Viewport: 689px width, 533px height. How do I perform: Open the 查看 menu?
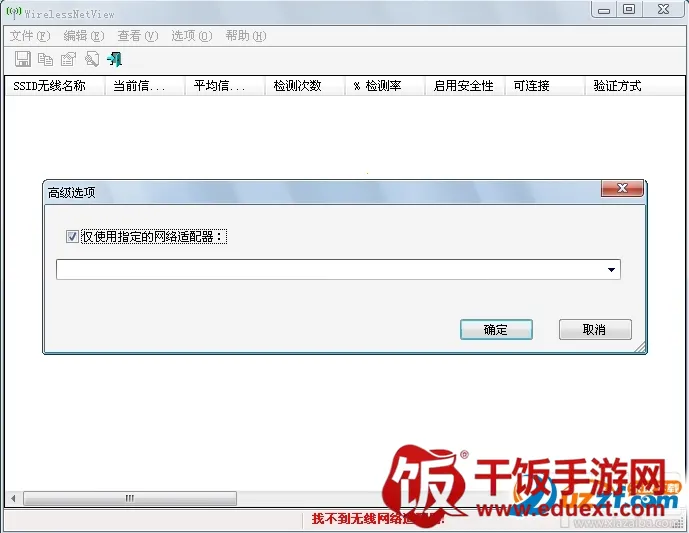[x=137, y=36]
